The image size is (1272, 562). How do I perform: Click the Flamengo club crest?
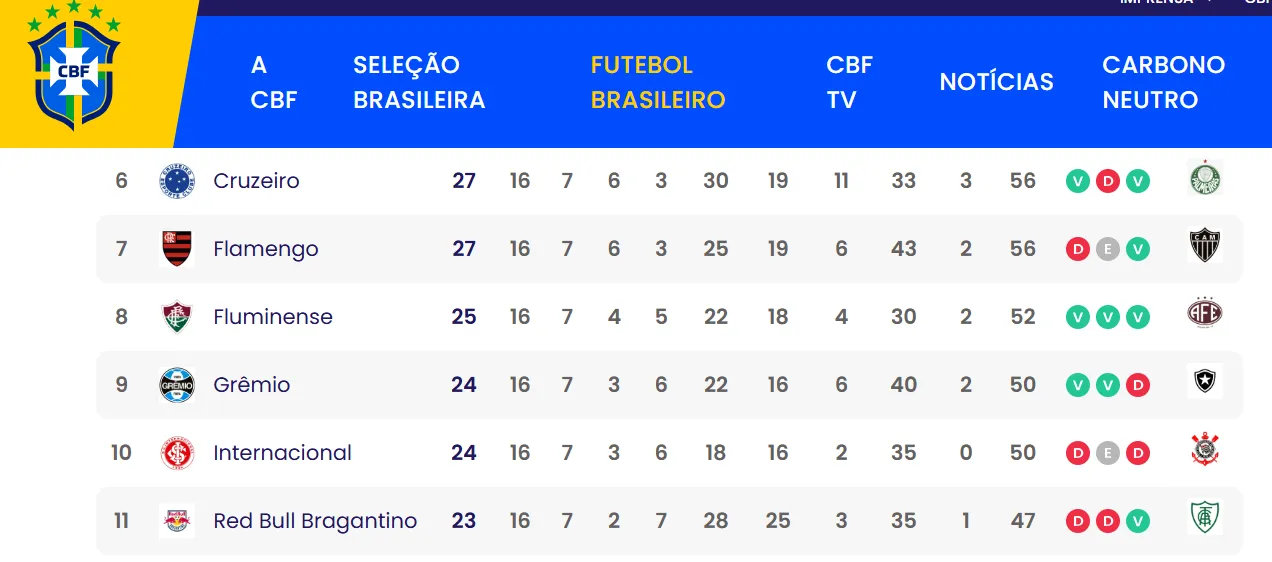[x=177, y=249]
